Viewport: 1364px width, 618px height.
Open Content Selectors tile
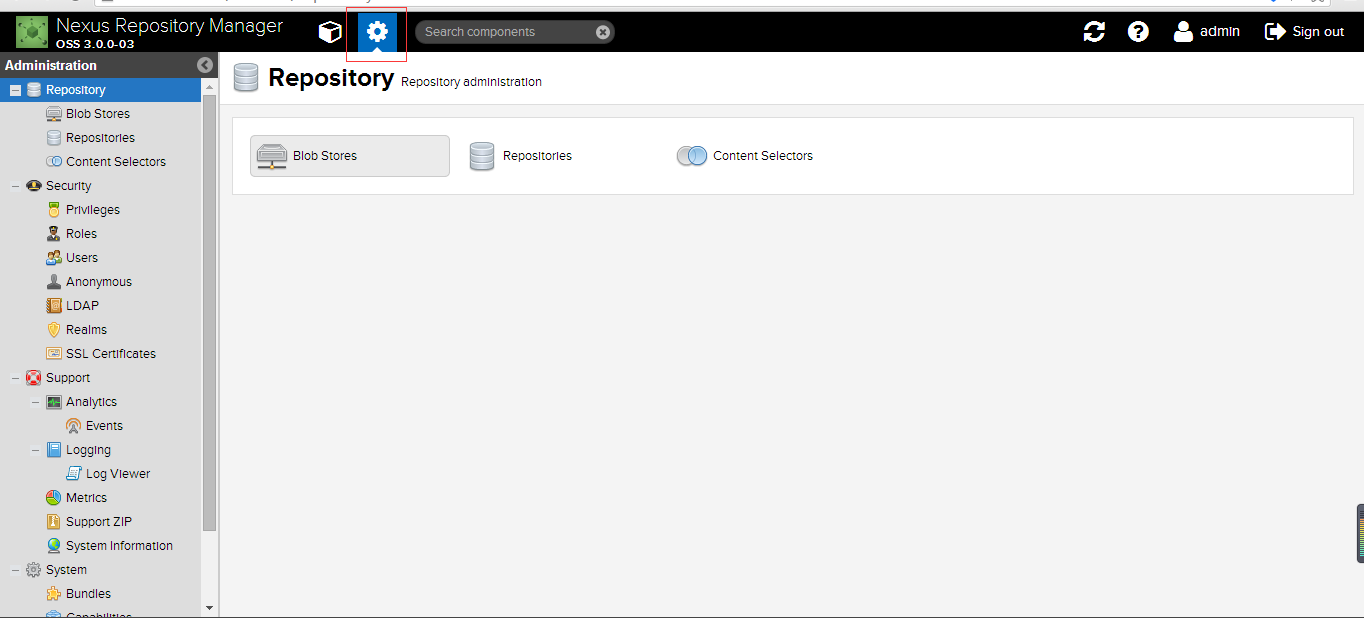[745, 156]
